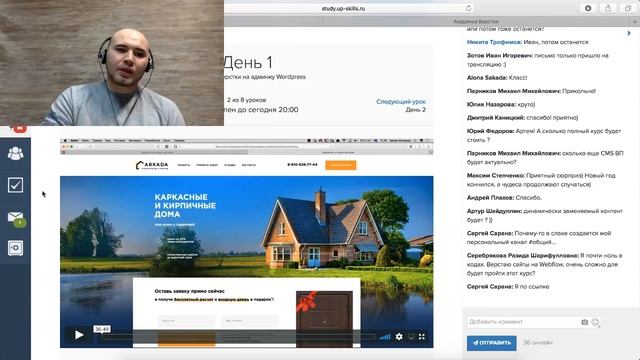This screenshot has height=360, width=640.
Task: Click Андрей Плахов name in chat
Action: pos(490,198)
